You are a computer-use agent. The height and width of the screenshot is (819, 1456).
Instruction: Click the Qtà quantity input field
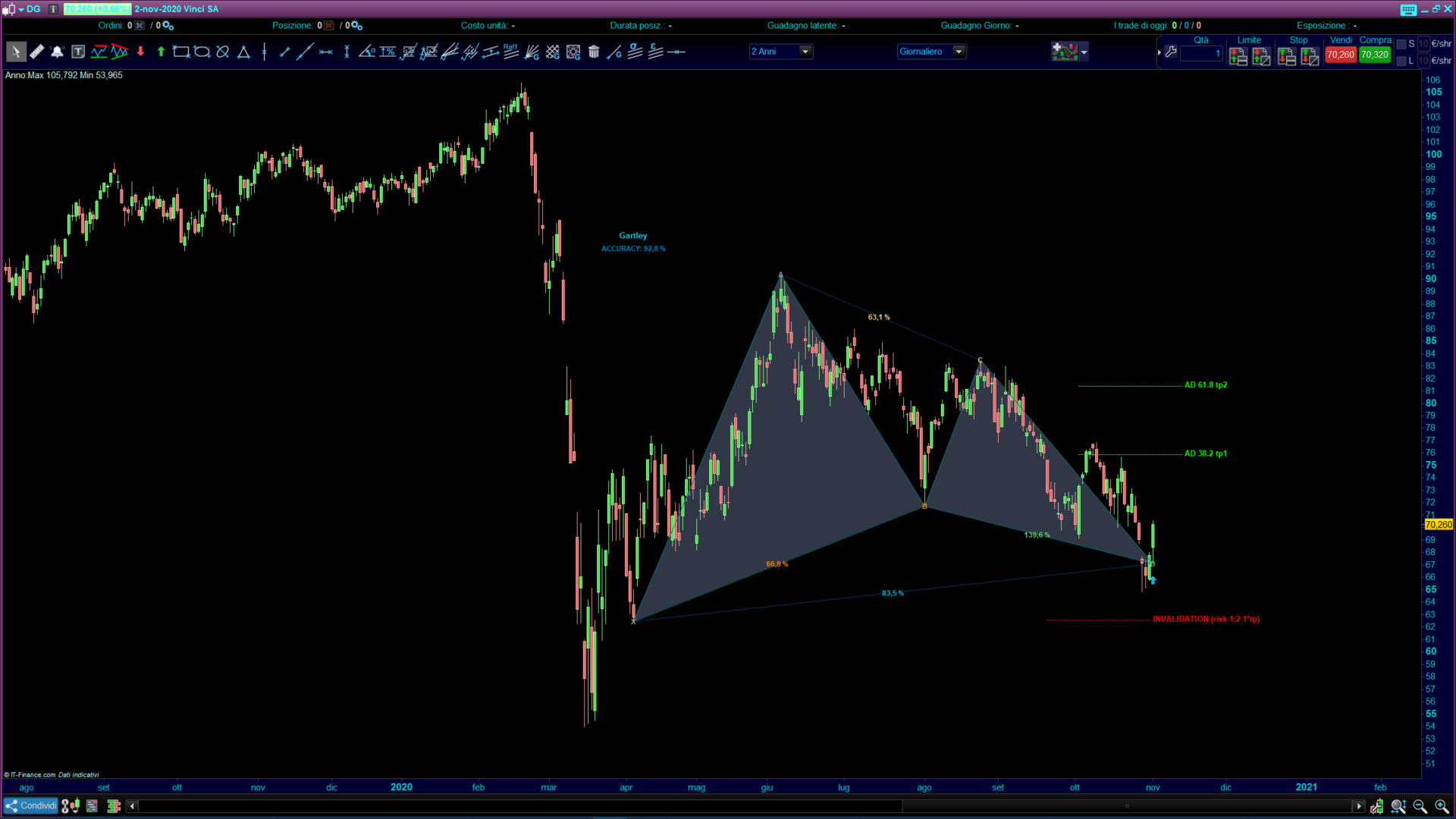[1201, 53]
